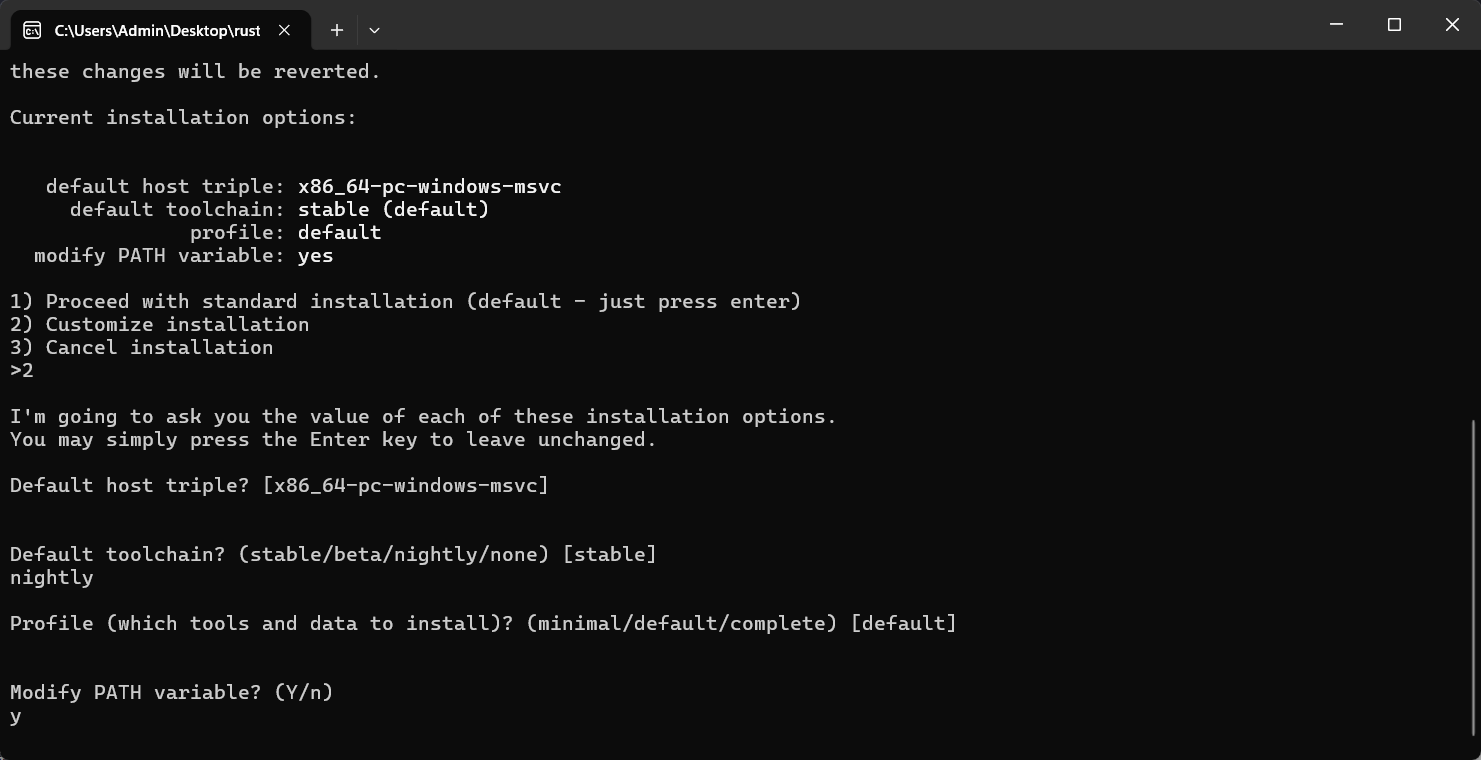Minimize the terminal window

[x=1337, y=25]
